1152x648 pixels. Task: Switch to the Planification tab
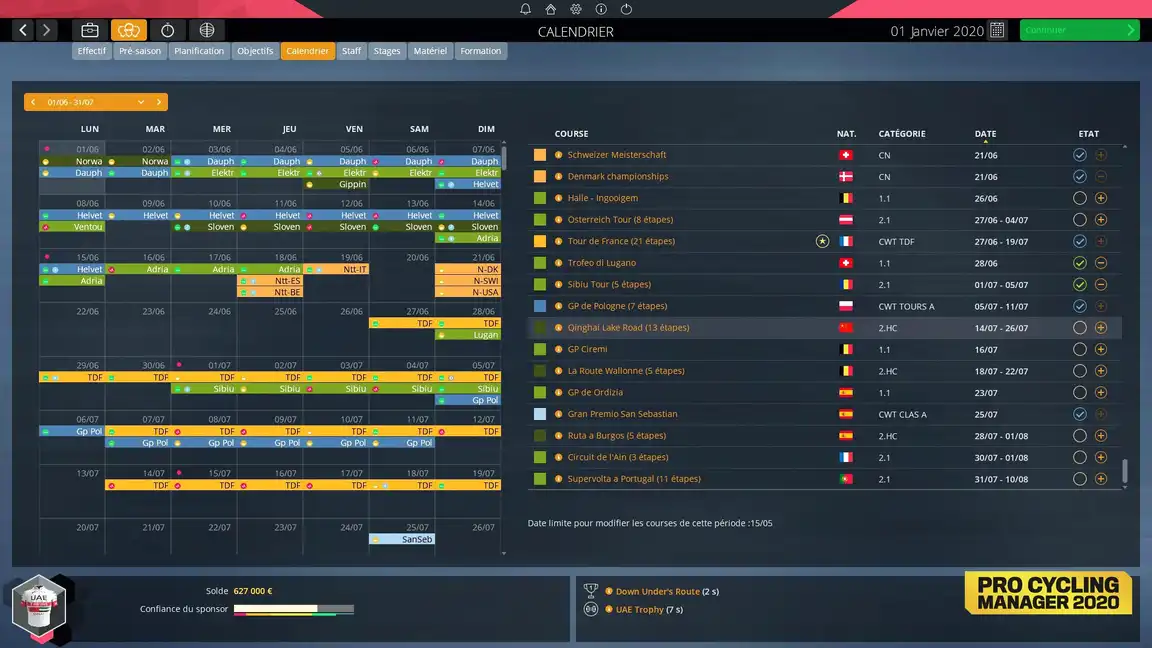[x=199, y=51]
